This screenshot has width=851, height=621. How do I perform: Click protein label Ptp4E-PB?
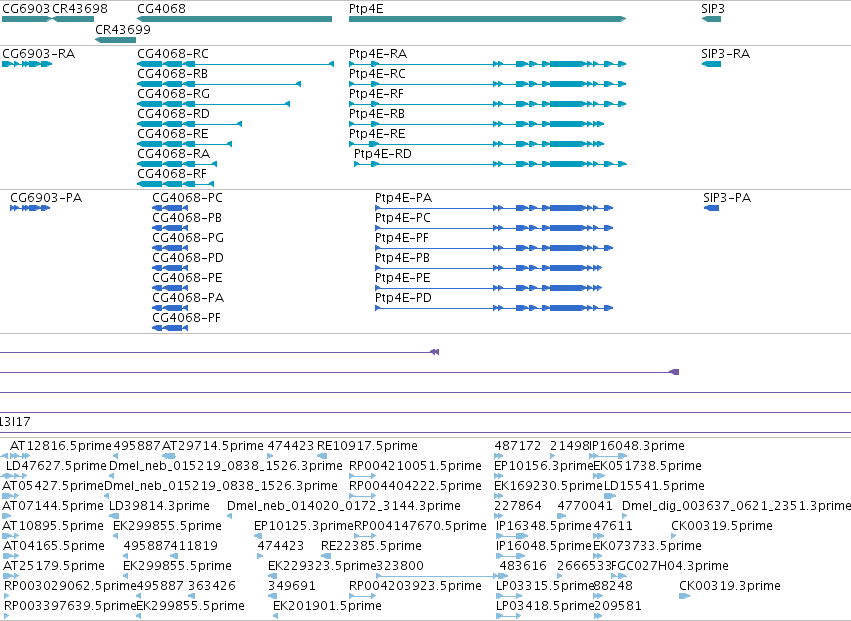pyautogui.click(x=402, y=258)
